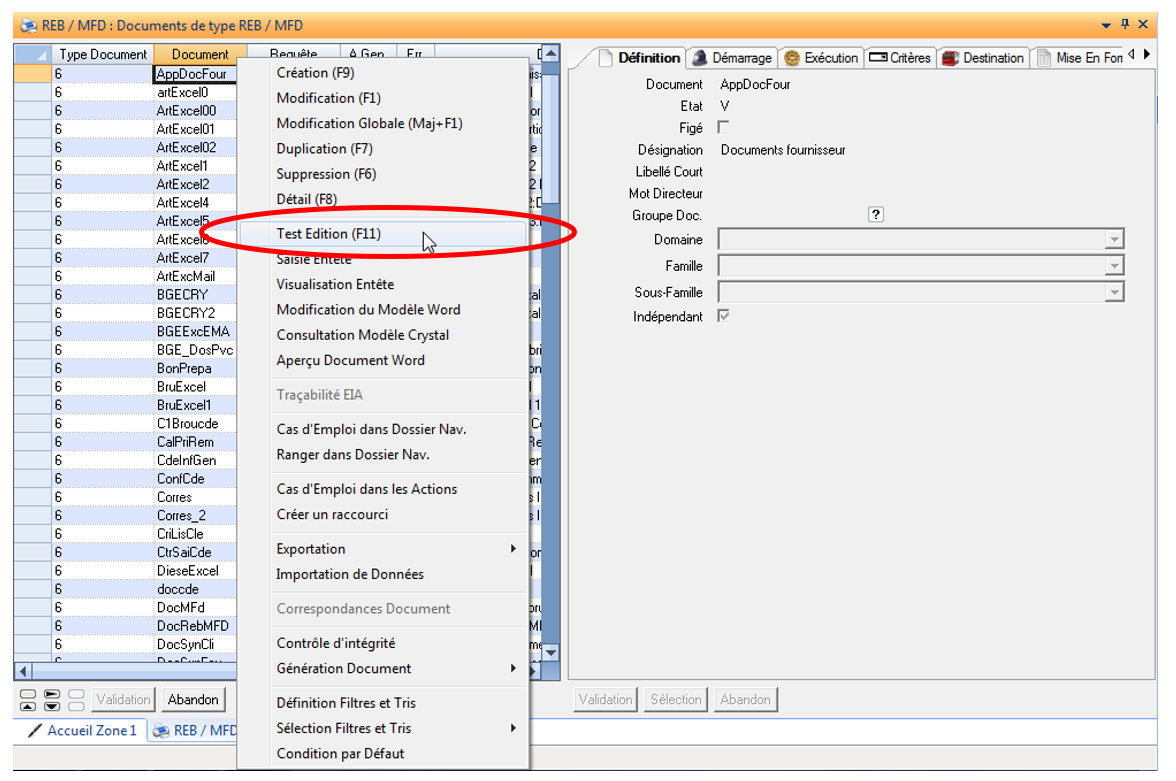Viewport: 1176px width, 781px height.
Task: Click the pin icon in title bar
Action: 1125,24
